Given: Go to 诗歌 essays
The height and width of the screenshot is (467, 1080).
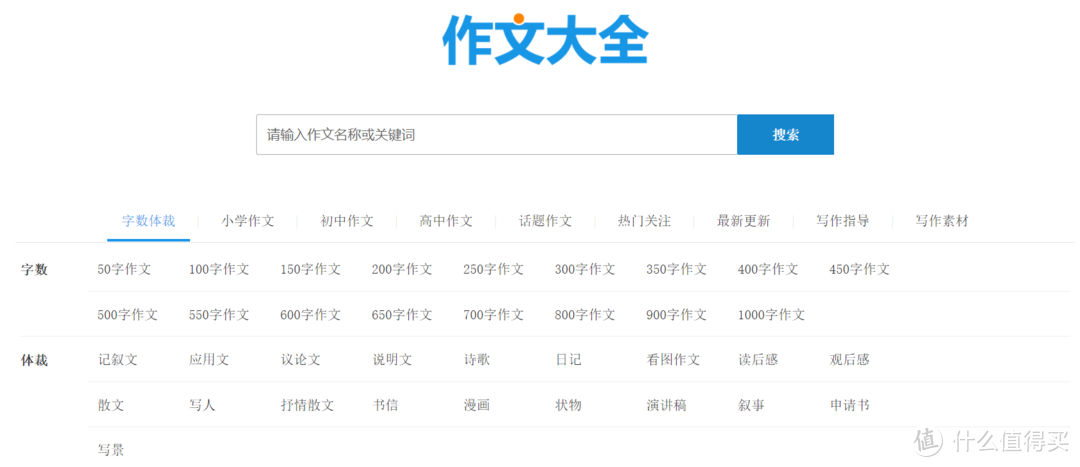Looking at the screenshot, I should [x=477, y=360].
